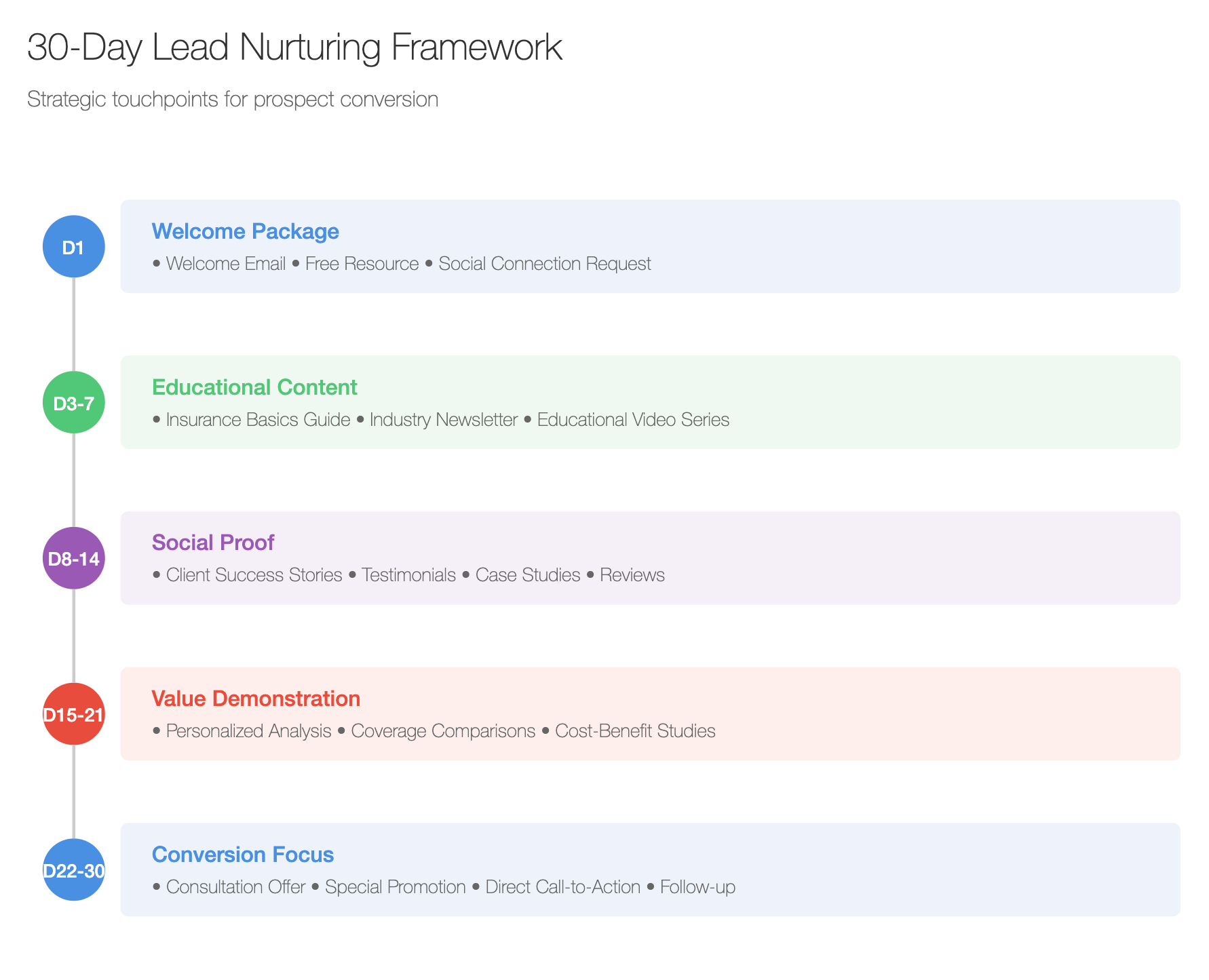Click the purple D8-14 circle marker
Viewport: 1209px width, 980px height.
coord(73,558)
